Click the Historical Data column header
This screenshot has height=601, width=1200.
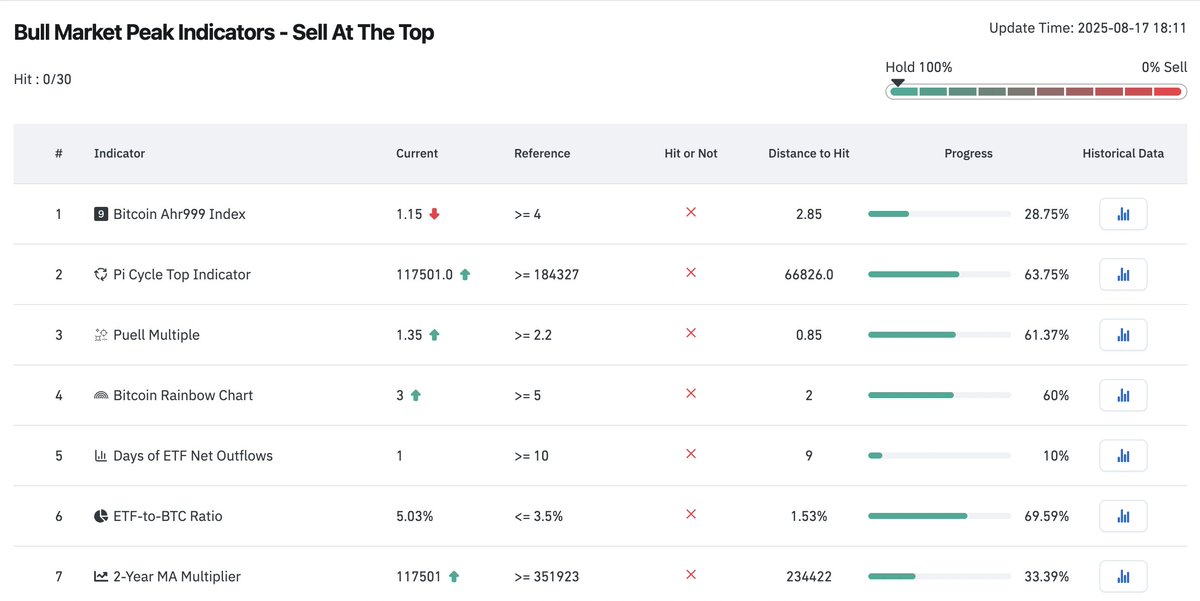click(x=1123, y=154)
